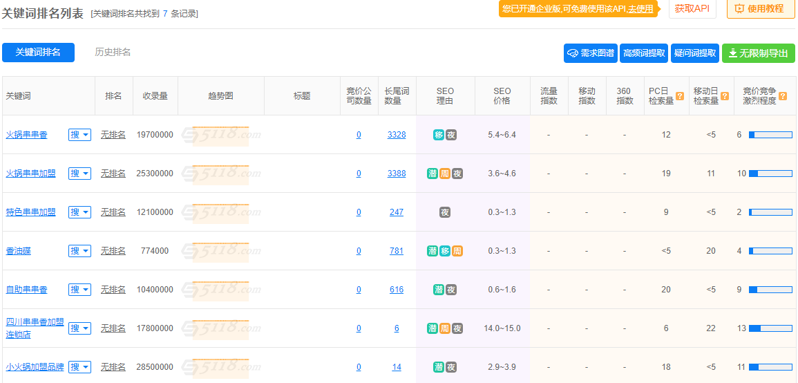Click the 高频词提取 button
The height and width of the screenshot is (383, 798).
tap(644, 53)
